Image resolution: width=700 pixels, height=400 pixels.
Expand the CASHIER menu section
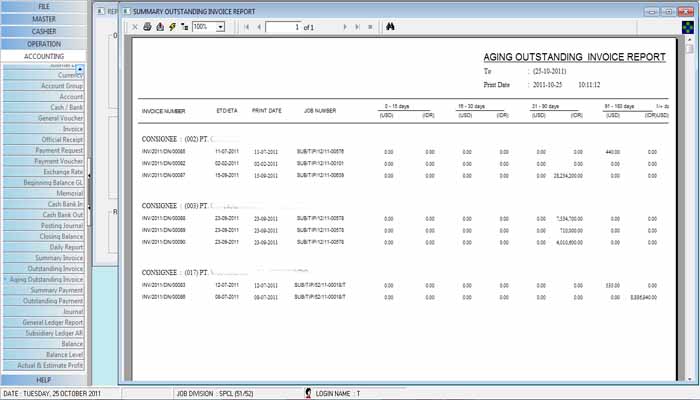pyautogui.click(x=44, y=32)
